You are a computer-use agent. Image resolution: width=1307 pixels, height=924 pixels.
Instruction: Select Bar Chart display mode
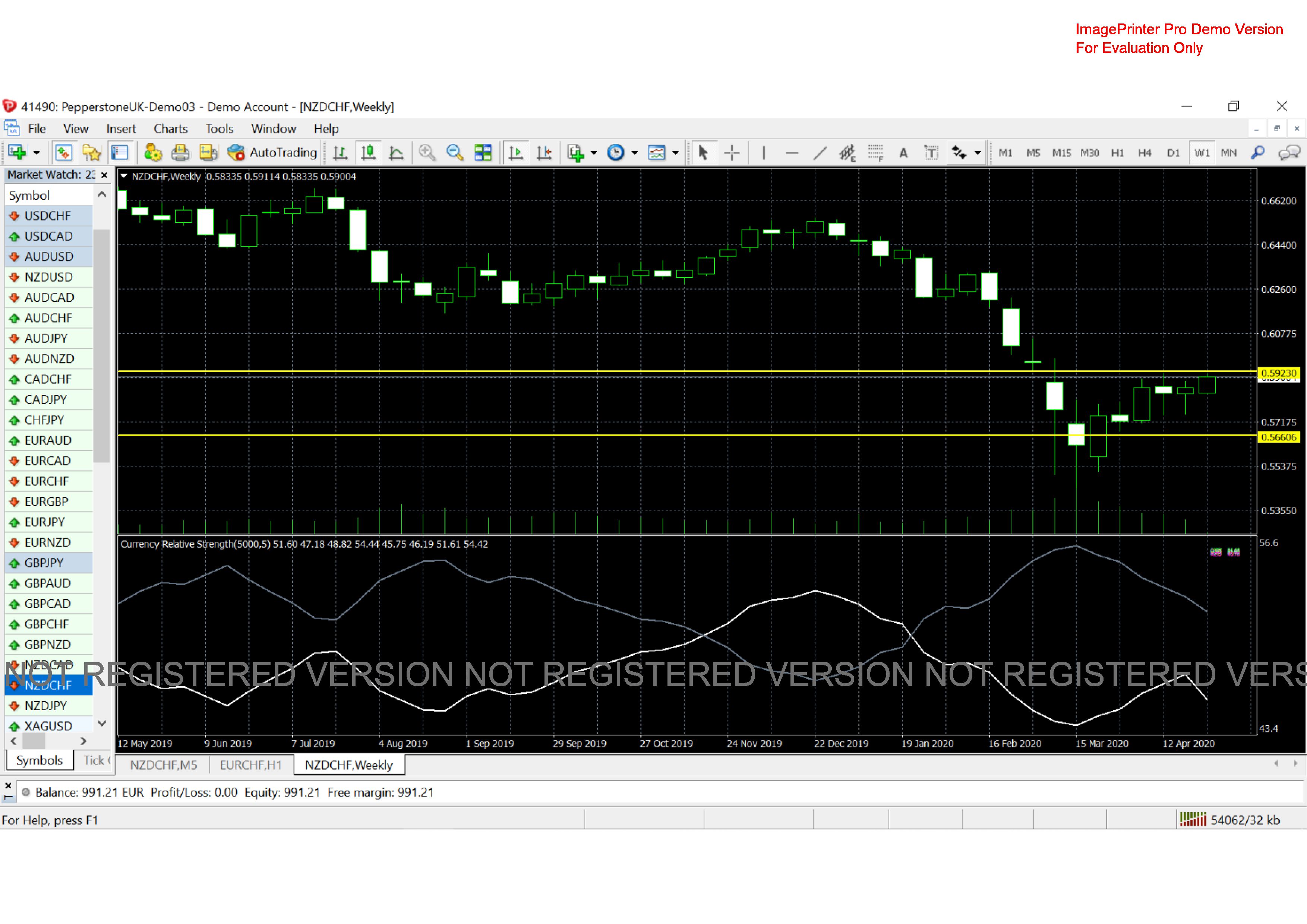(340, 152)
